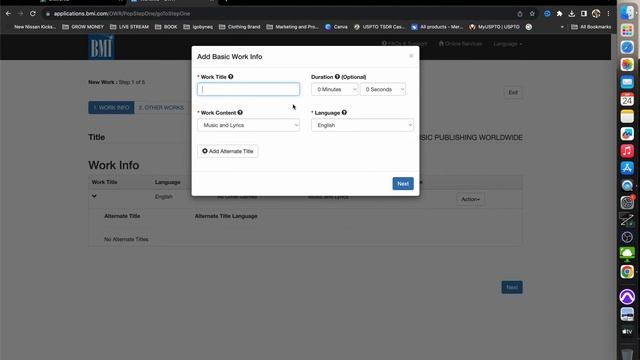Open the FAQs & Support link

(x=404, y=43)
